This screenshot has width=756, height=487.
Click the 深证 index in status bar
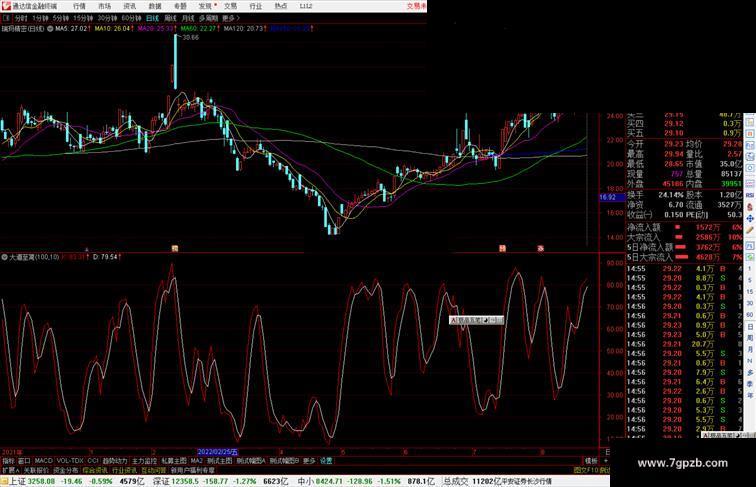pos(161,481)
